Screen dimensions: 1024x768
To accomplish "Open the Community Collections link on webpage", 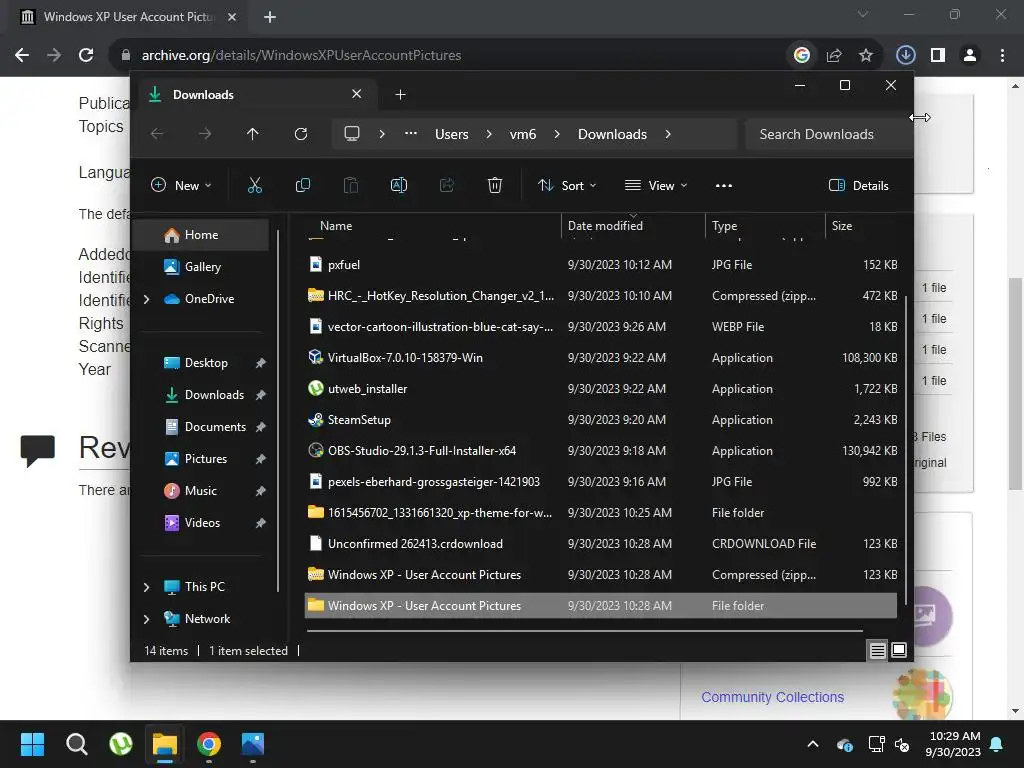I will pyautogui.click(x=773, y=697).
